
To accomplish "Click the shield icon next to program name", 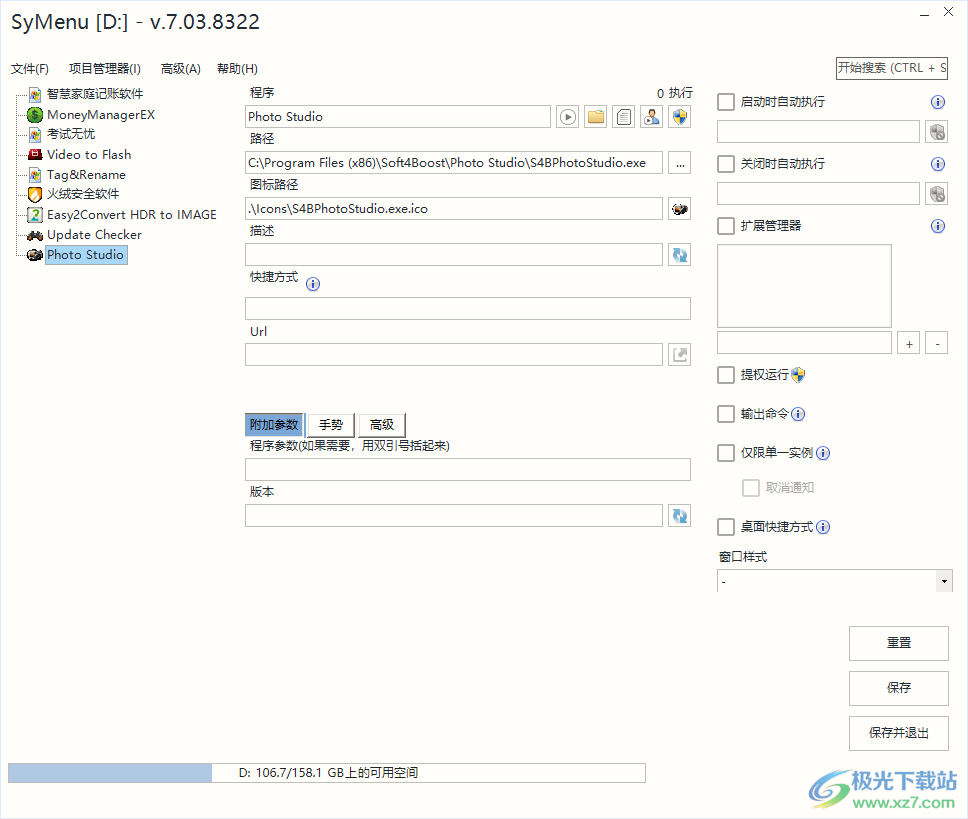I will click(x=680, y=117).
